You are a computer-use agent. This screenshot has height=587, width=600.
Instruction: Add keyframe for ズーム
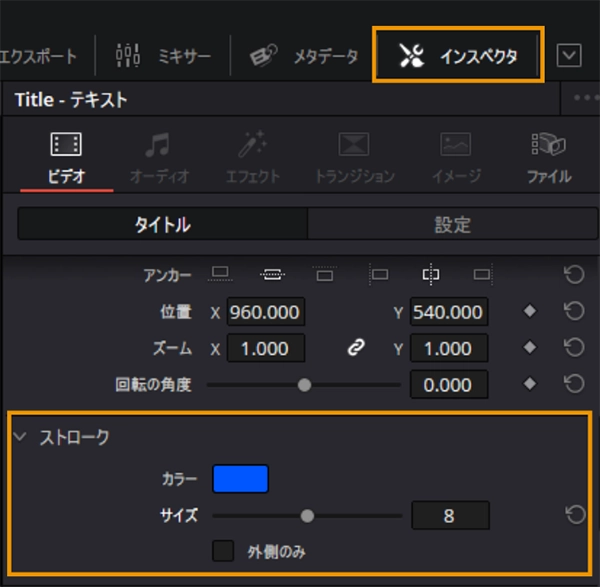tap(530, 347)
